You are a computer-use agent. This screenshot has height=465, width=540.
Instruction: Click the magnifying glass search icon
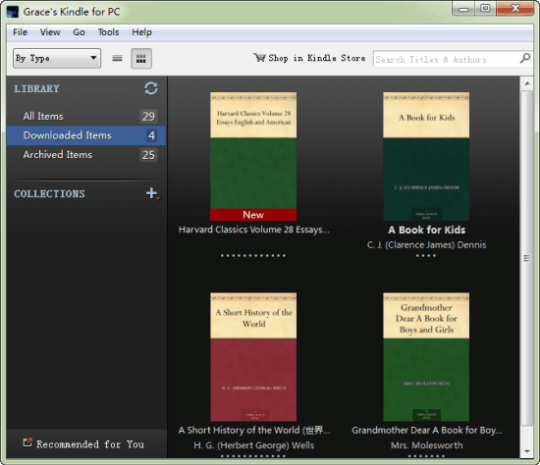(x=525, y=58)
